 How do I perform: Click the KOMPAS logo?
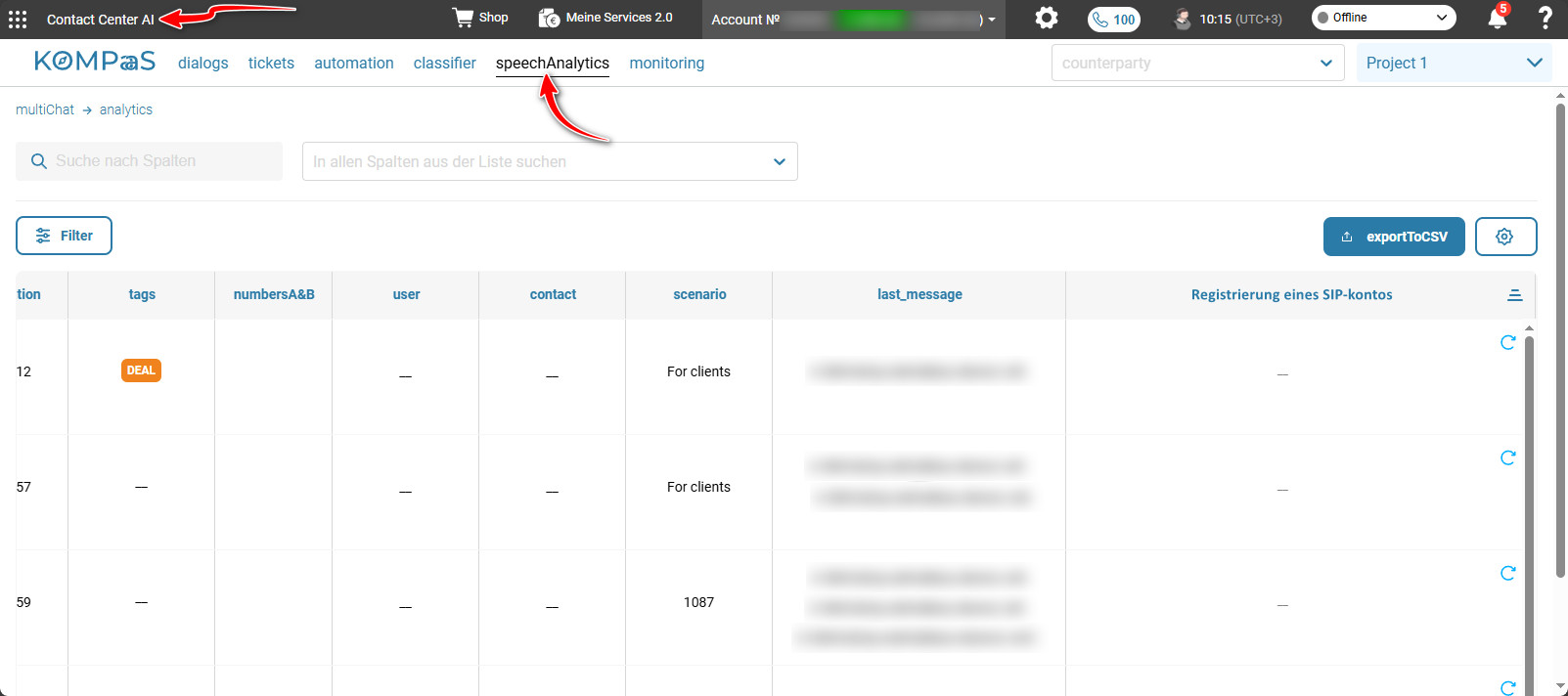(x=95, y=62)
